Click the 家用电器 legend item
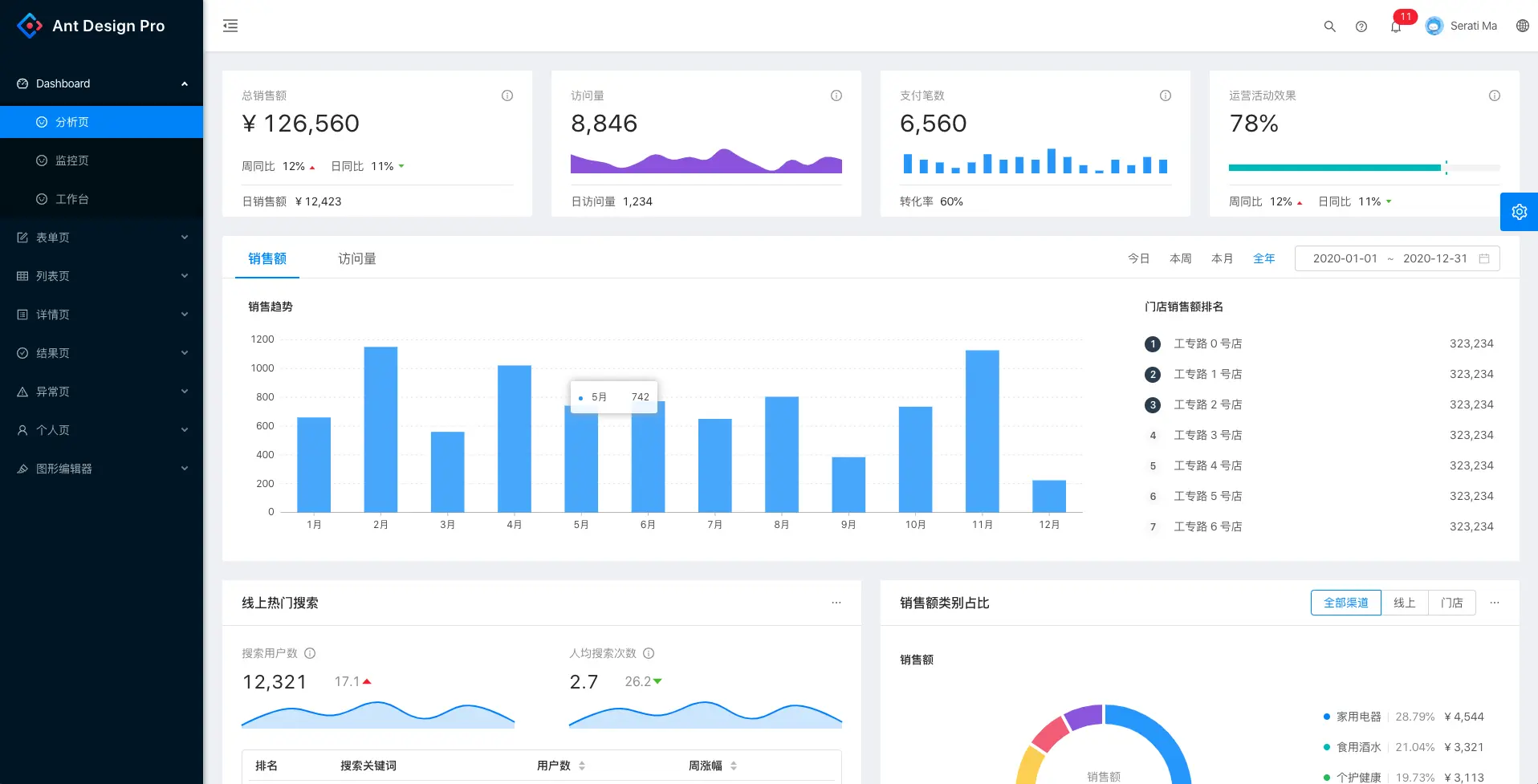 click(x=1358, y=717)
